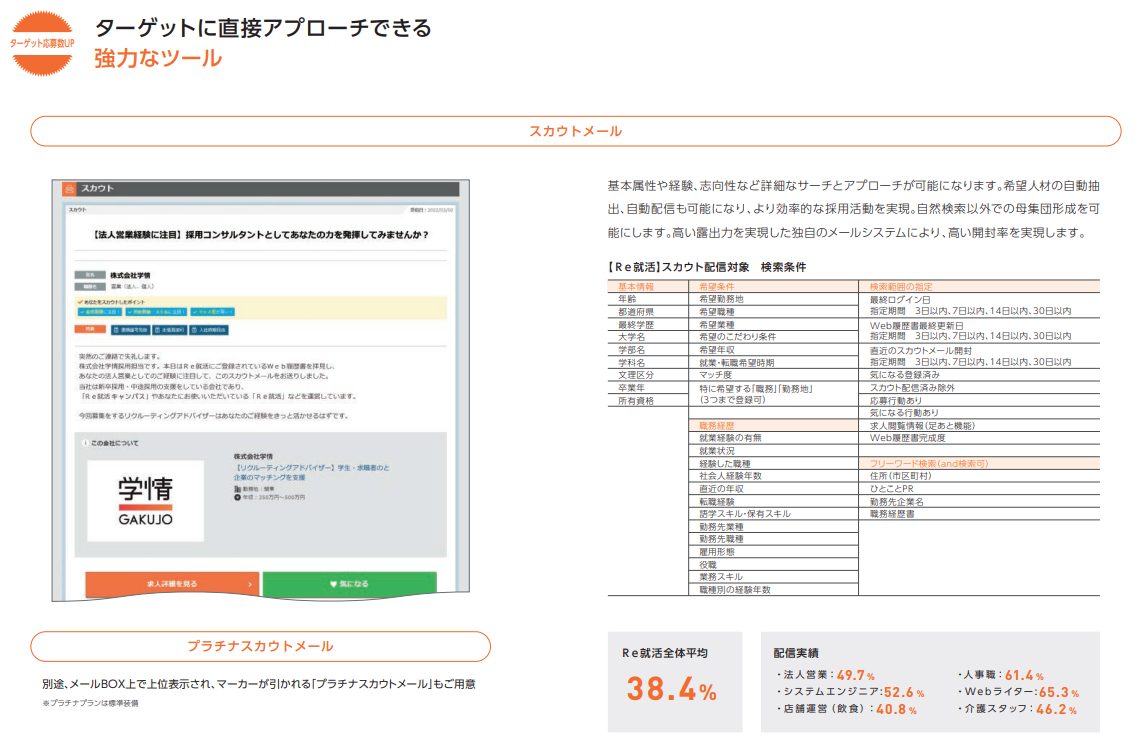Viewport: 1146px width, 747px height.
Task: Click the second blue scout point tag
Action: pos(155,311)
